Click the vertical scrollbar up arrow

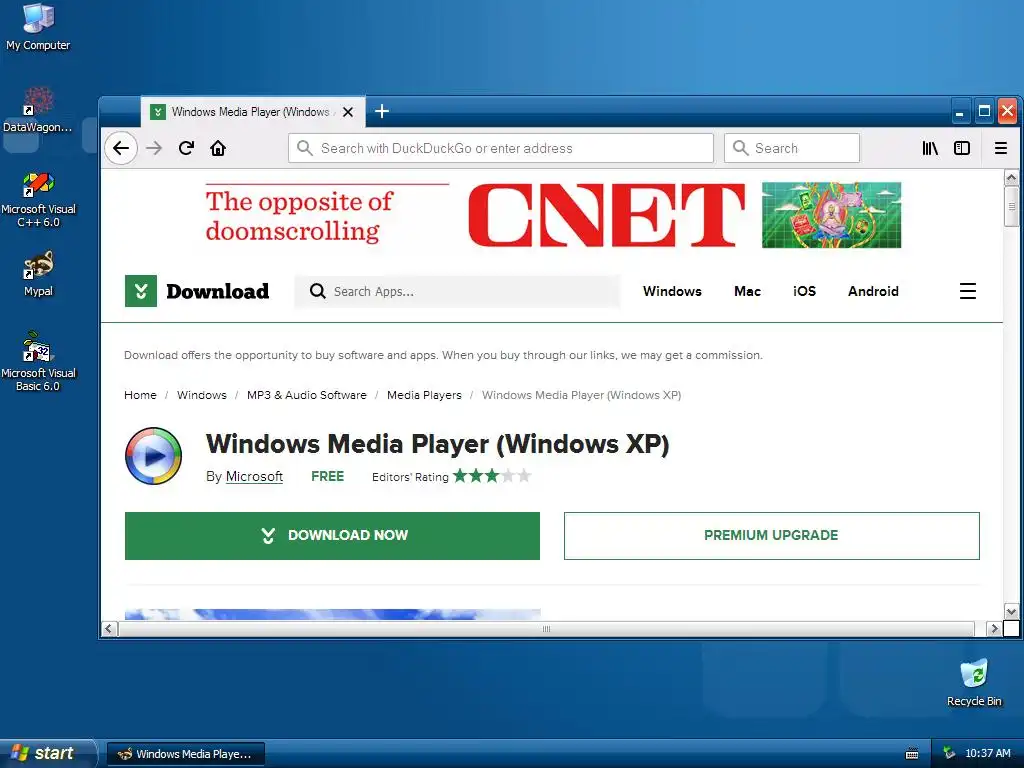(1011, 178)
